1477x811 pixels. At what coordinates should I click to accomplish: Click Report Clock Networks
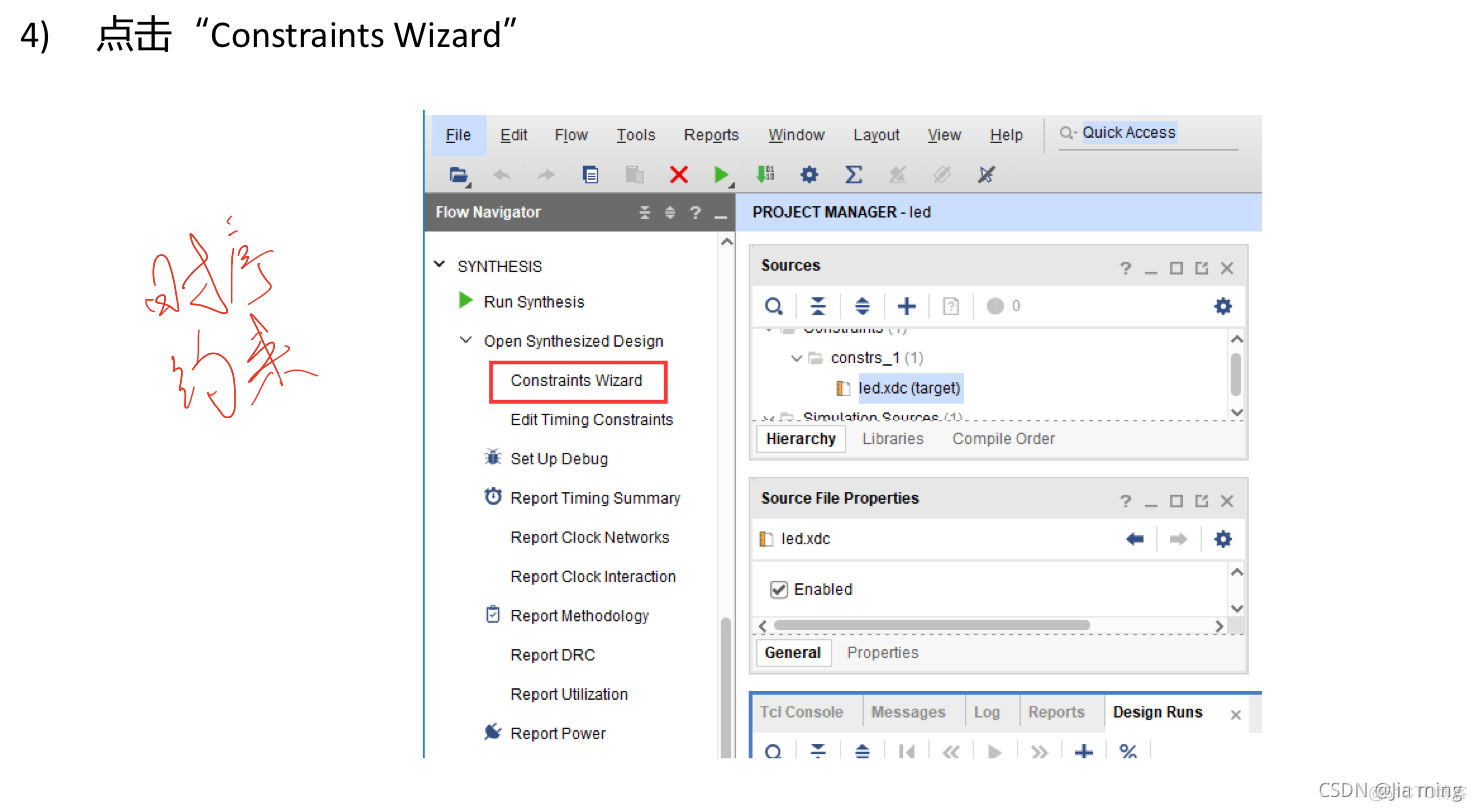click(590, 538)
